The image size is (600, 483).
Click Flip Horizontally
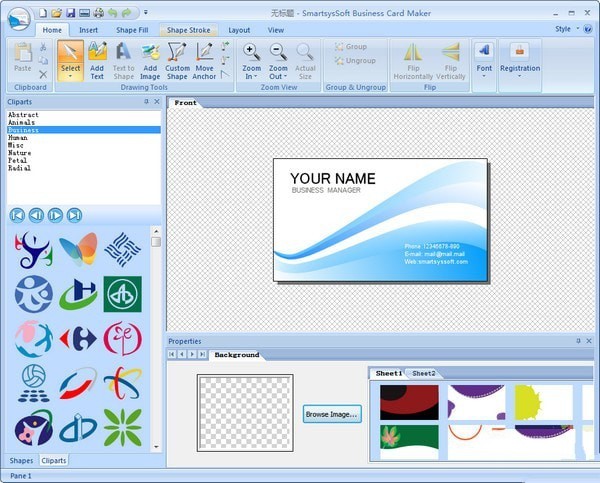pos(413,61)
